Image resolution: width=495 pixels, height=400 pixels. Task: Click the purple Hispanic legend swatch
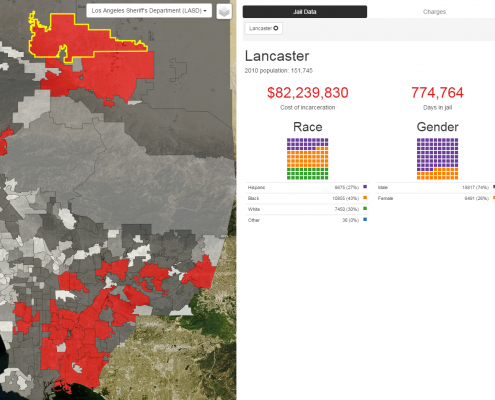pos(365,187)
